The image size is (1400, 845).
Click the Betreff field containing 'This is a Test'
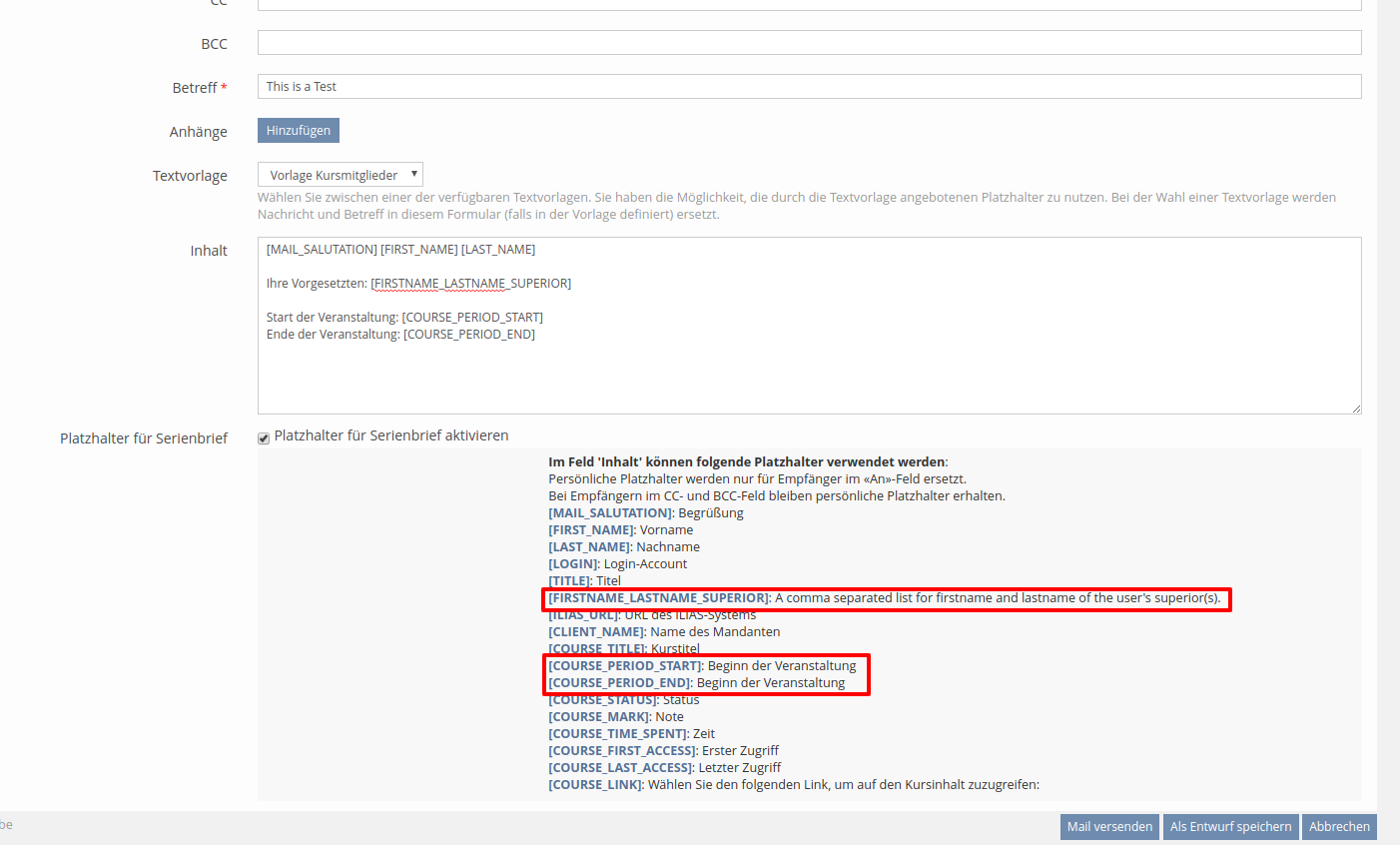(809, 87)
